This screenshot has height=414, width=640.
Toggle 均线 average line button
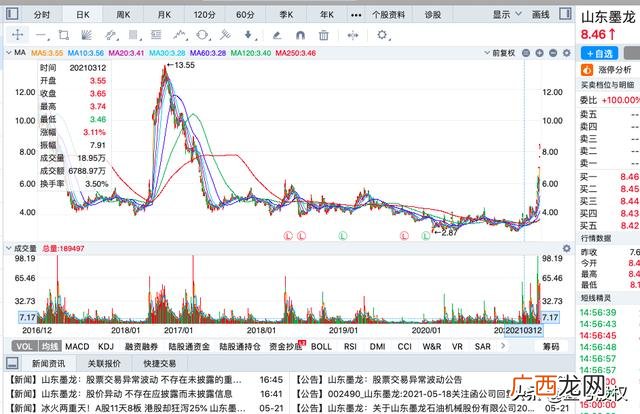pyautogui.click(x=50, y=346)
